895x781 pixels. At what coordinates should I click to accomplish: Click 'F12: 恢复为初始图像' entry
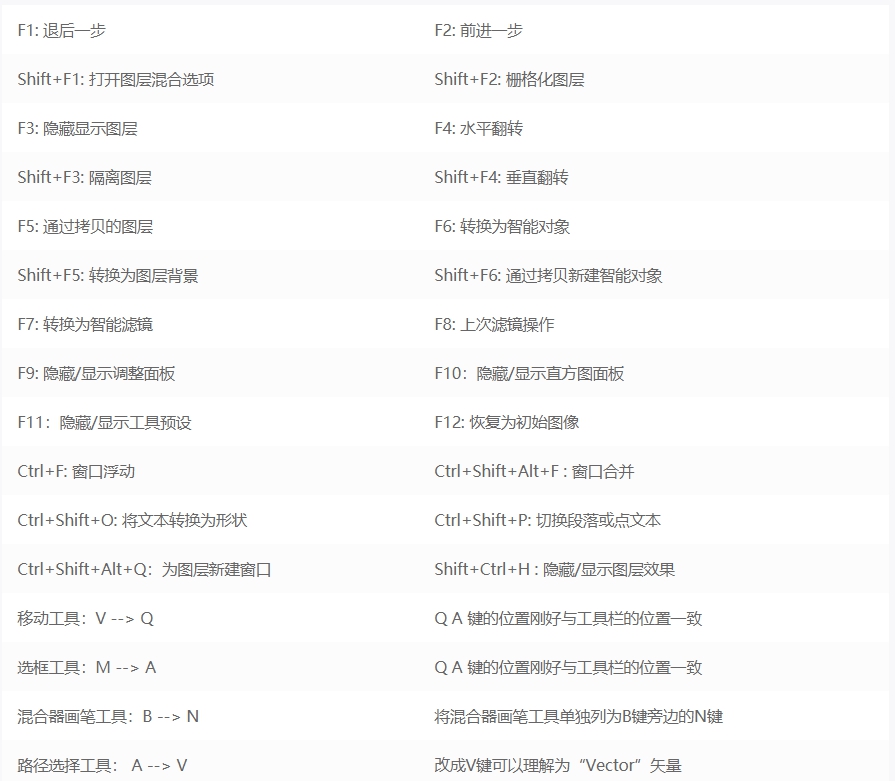click(x=507, y=423)
